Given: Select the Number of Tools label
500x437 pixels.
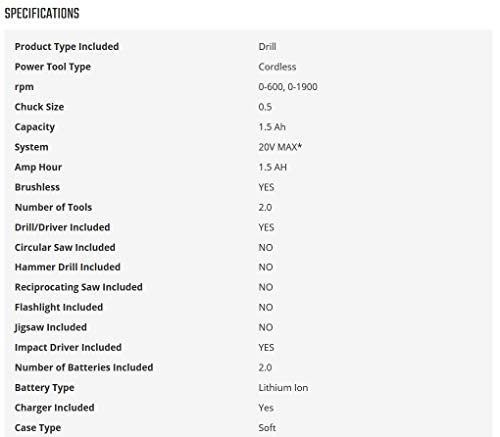Looking at the screenshot, I should 53,207.
